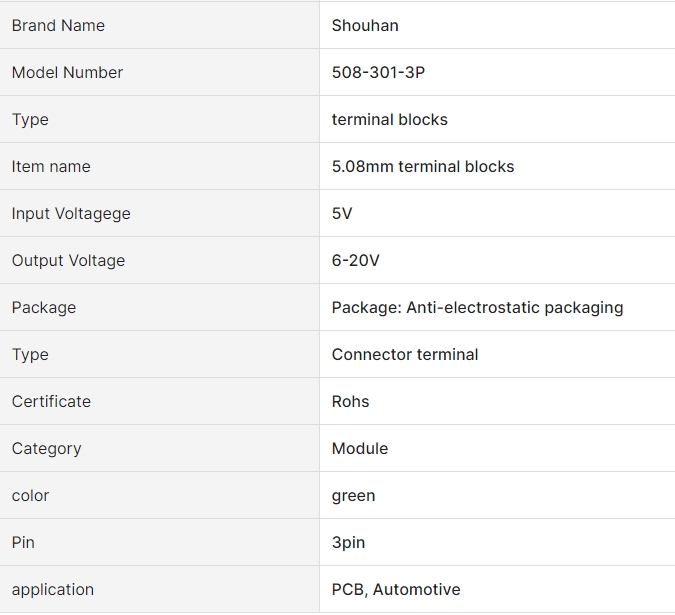The image size is (675, 615).
Task: Click the 3pin value
Action: (348, 543)
